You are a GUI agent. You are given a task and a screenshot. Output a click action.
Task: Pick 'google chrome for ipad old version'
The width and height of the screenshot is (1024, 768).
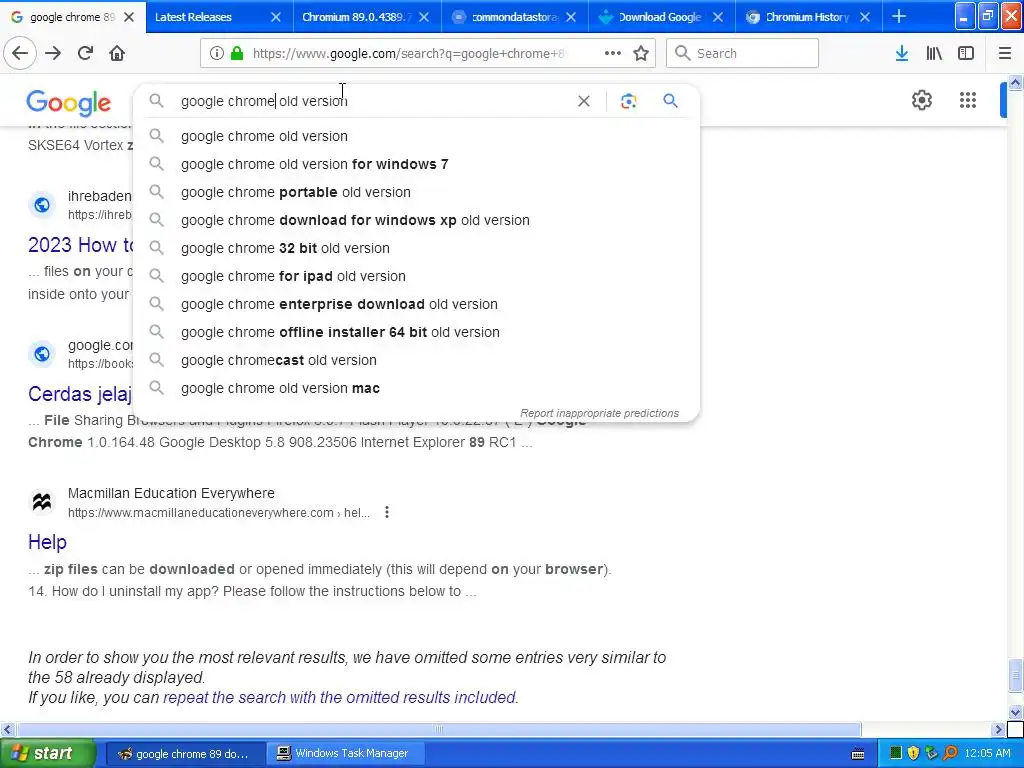(x=416, y=276)
